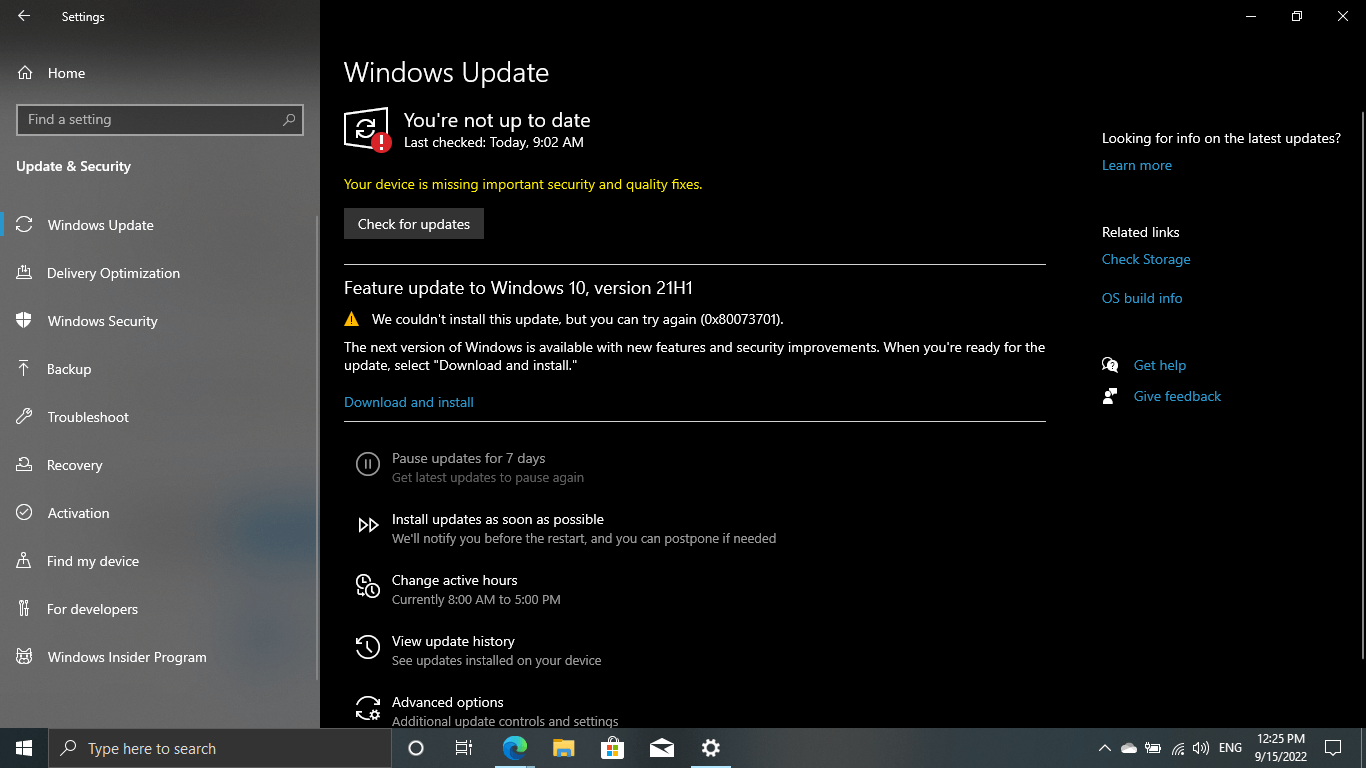
Task: Click the fast-forward install updates icon
Action: 368,525
